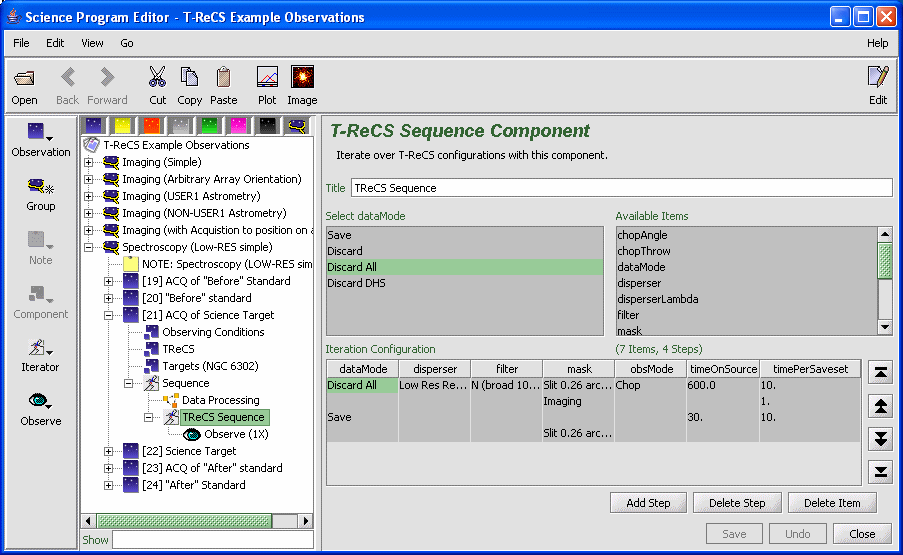Click the Add Step button
Image resolution: width=903 pixels, height=555 pixels.
point(648,503)
